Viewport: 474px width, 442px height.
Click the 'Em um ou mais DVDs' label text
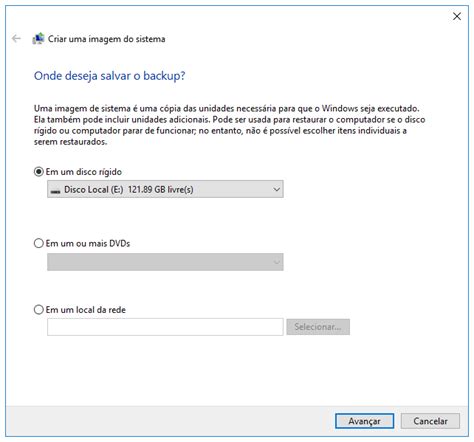click(x=88, y=244)
